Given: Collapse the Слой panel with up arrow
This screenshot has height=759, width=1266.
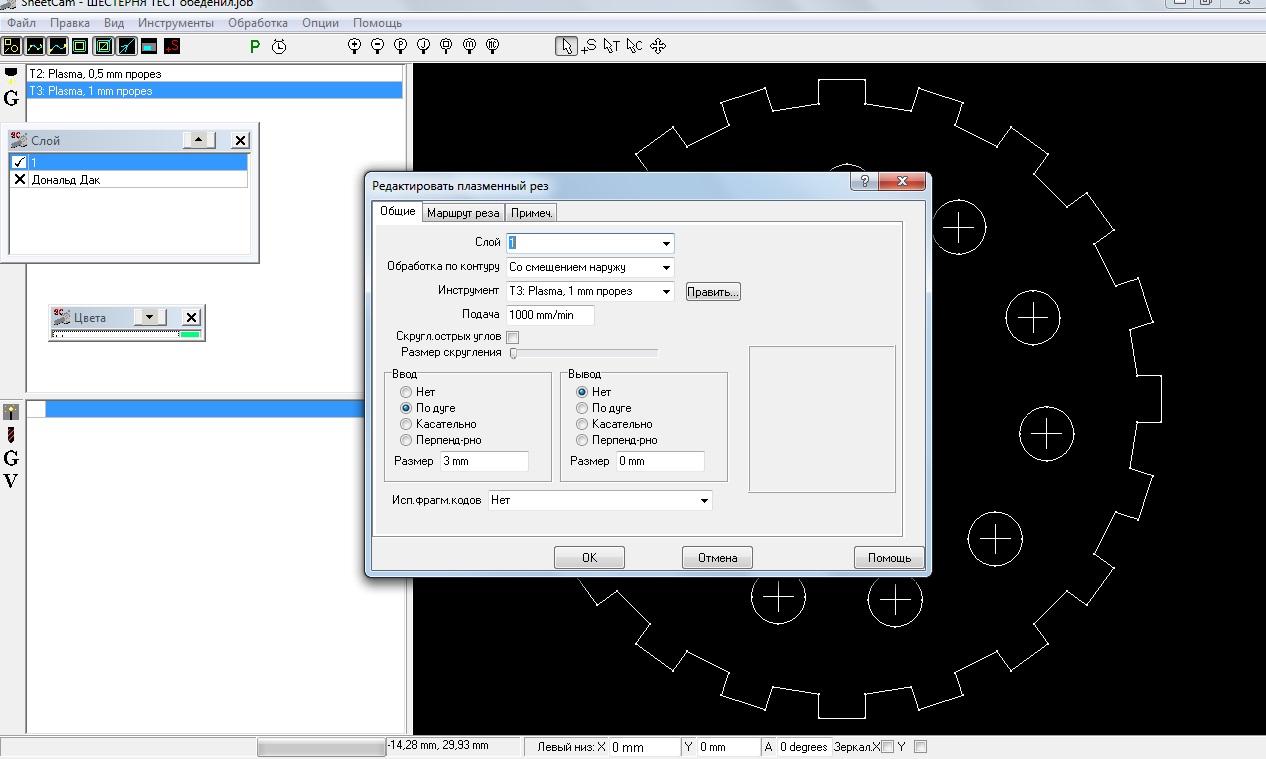Looking at the screenshot, I should [x=198, y=141].
